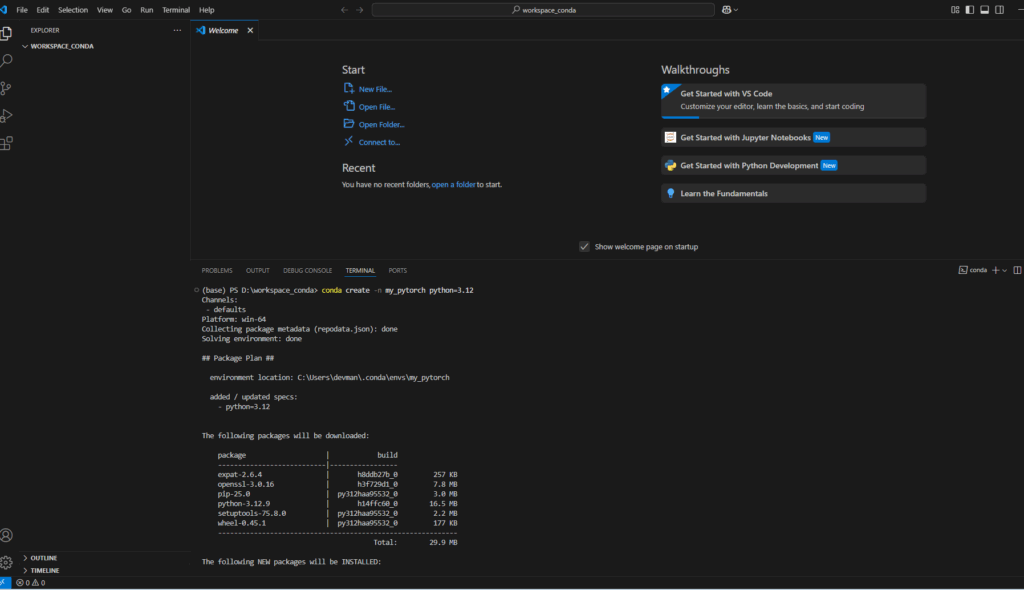Split the terminal with the split icon
The image size is (1024, 590).
click(1017, 270)
